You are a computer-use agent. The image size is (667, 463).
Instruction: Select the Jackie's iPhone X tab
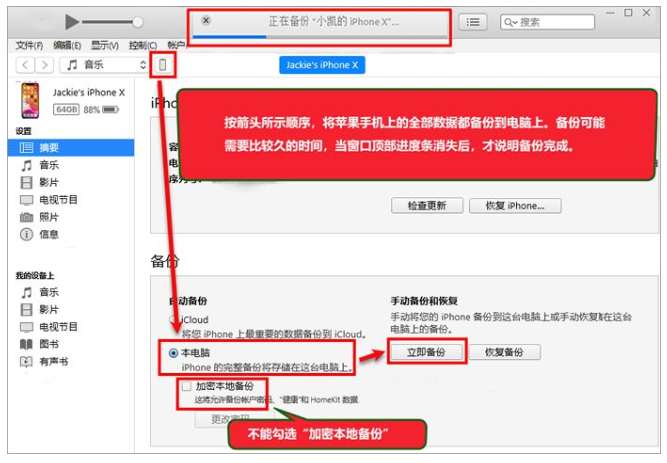tap(322, 65)
